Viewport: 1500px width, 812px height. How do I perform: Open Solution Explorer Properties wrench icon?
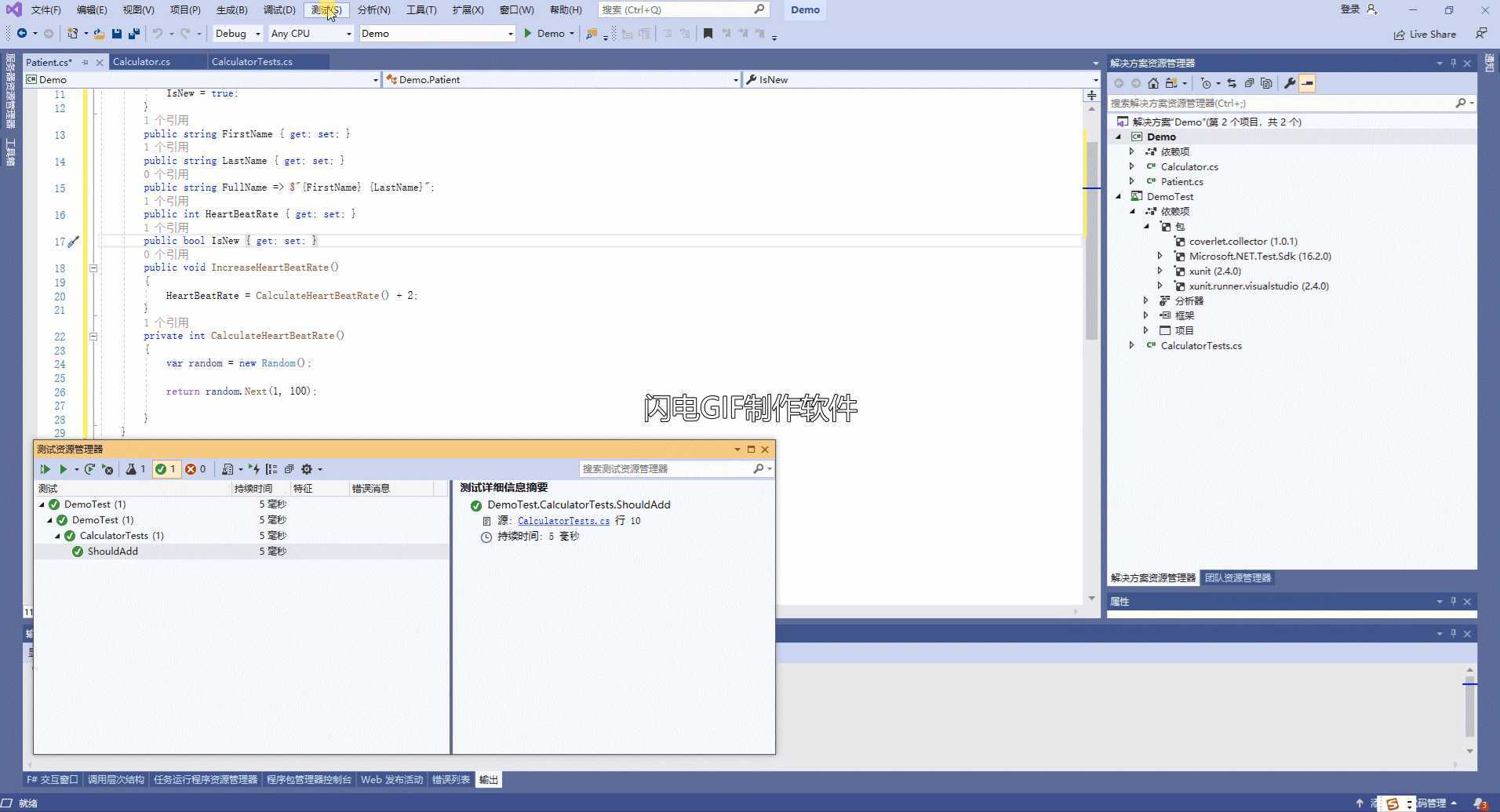coord(1289,83)
